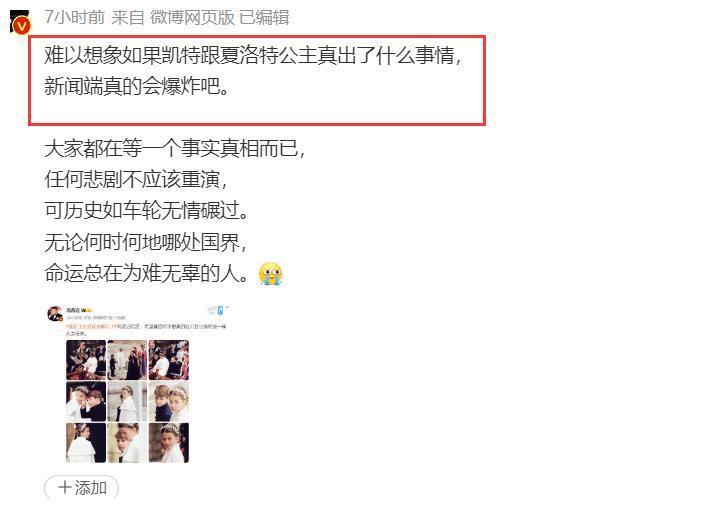The width and height of the screenshot is (712, 508).
Task: Open the bottom-left photo in the nine-grid
Action: pos(86,443)
